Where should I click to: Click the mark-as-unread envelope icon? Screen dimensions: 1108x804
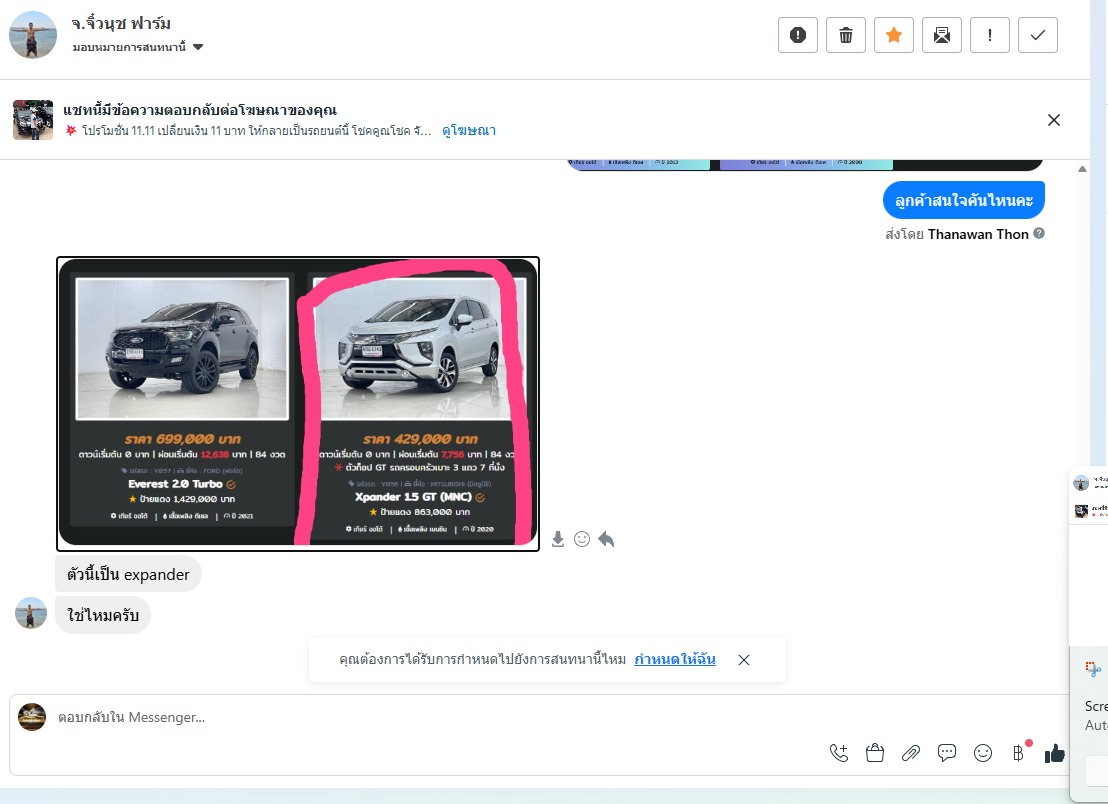point(942,35)
